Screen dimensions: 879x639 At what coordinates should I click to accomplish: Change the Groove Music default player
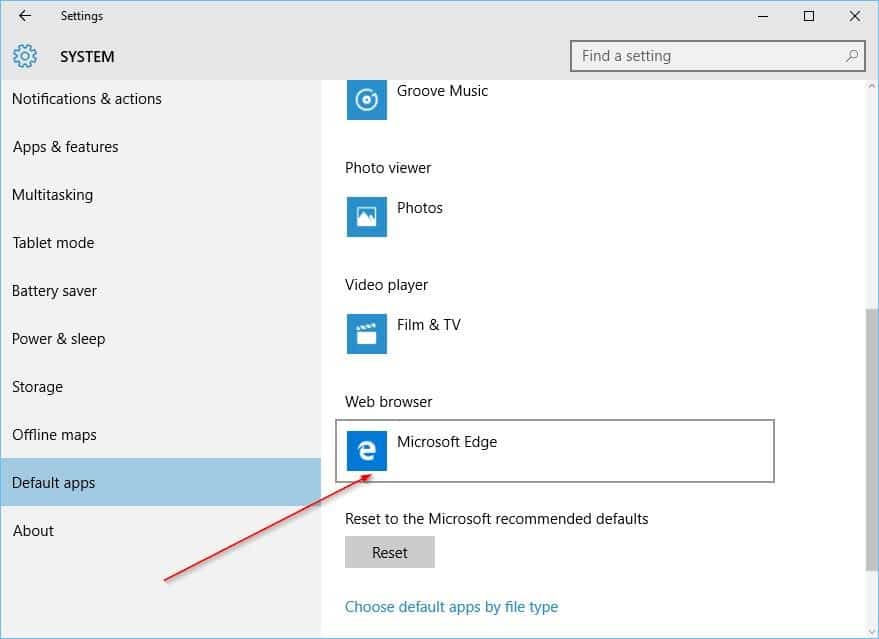tap(555, 100)
